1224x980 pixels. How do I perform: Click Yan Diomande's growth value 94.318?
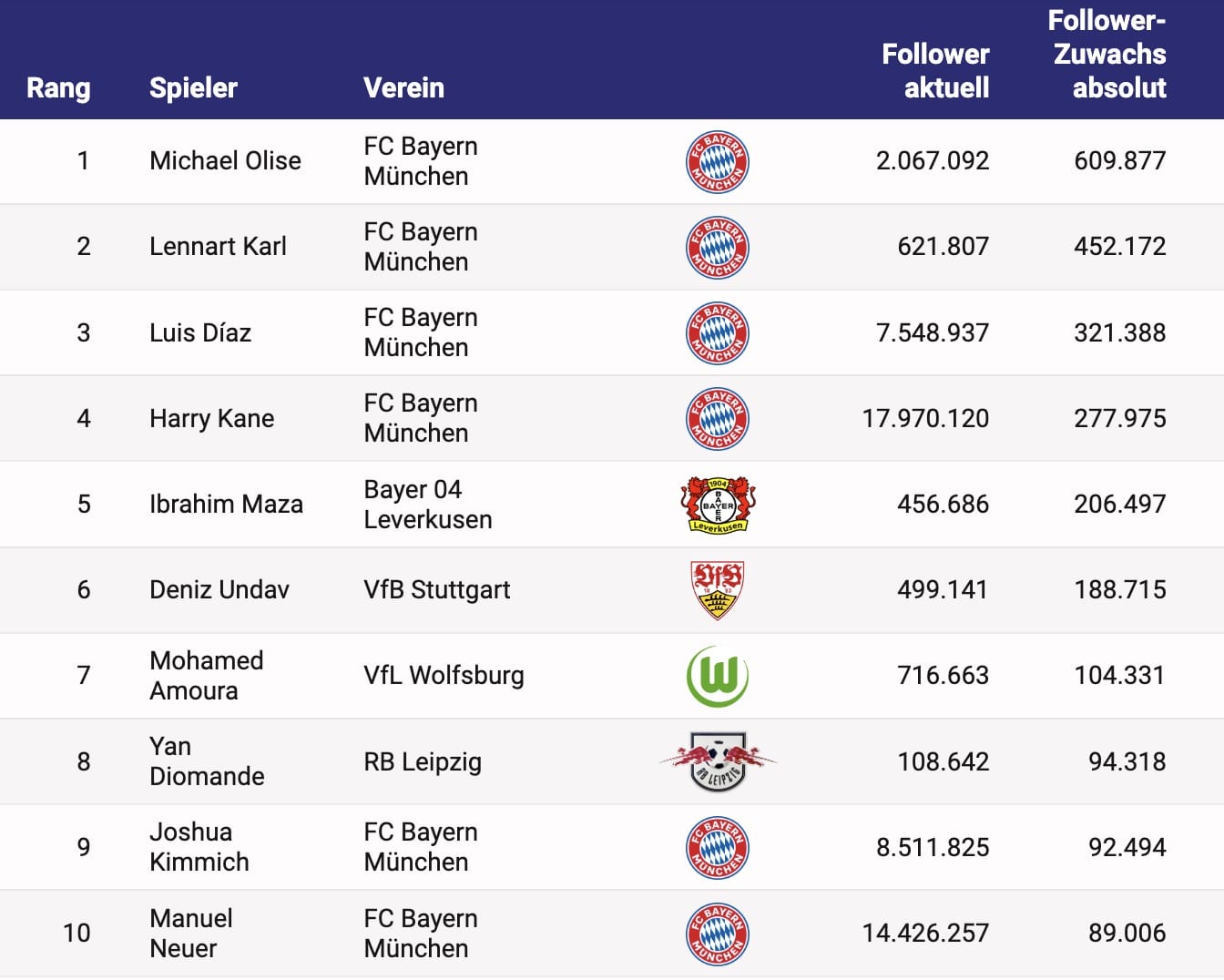coord(1127,761)
